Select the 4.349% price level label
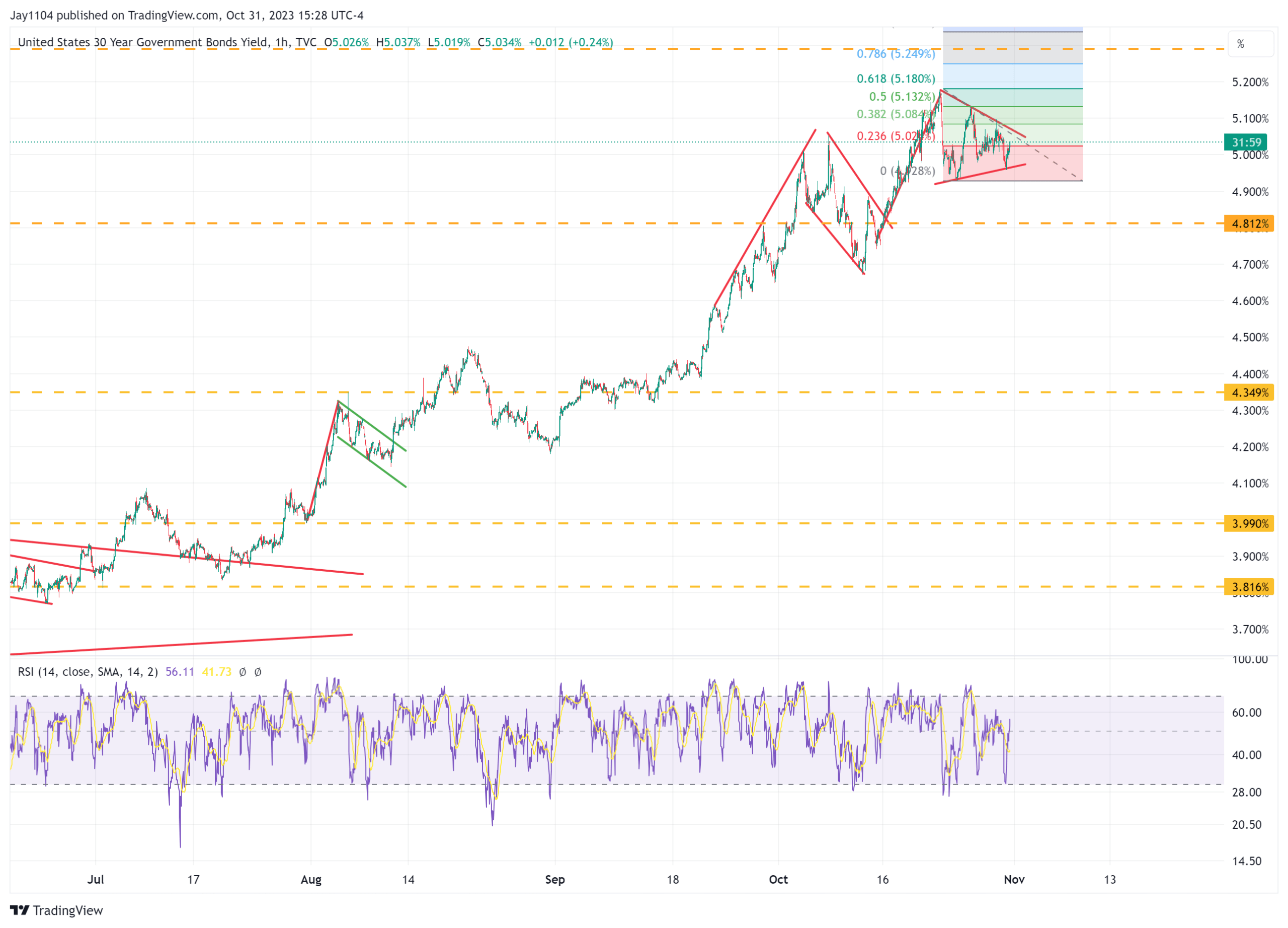 pyautogui.click(x=1249, y=393)
